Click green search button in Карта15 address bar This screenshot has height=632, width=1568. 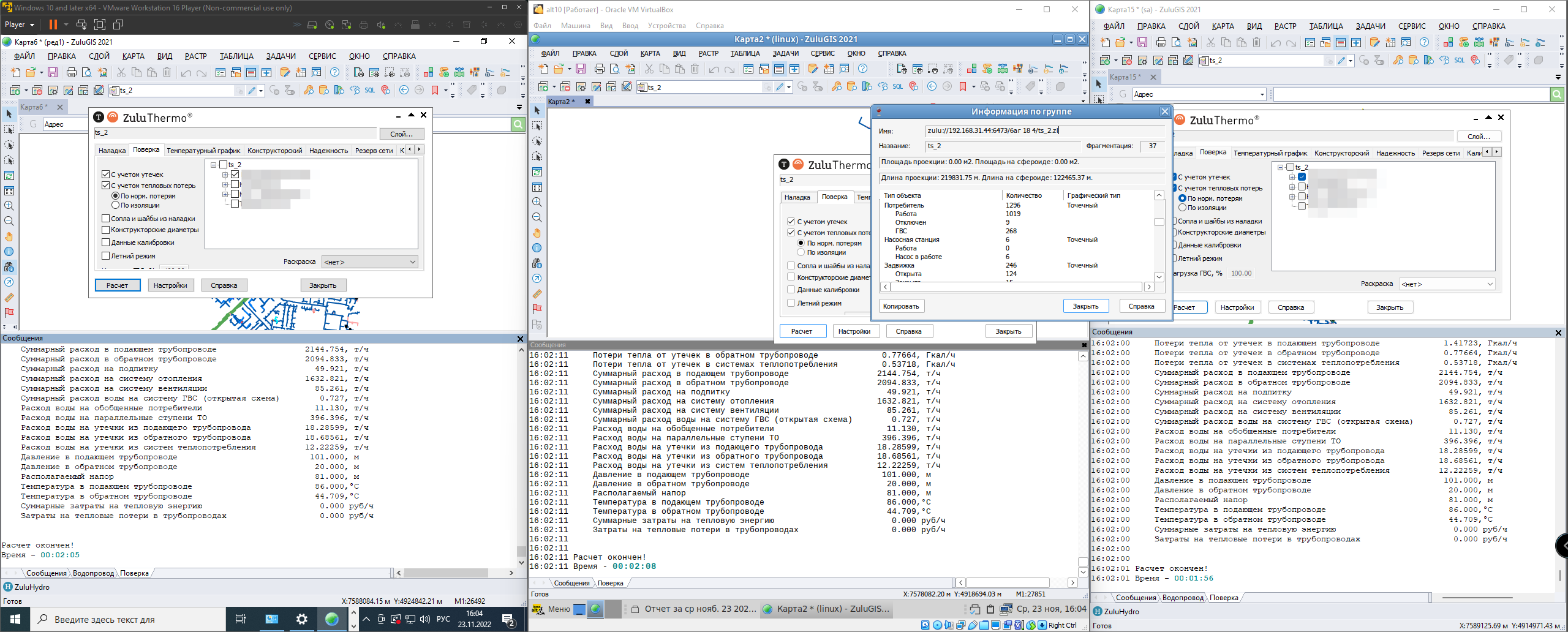pos(1556,94)
